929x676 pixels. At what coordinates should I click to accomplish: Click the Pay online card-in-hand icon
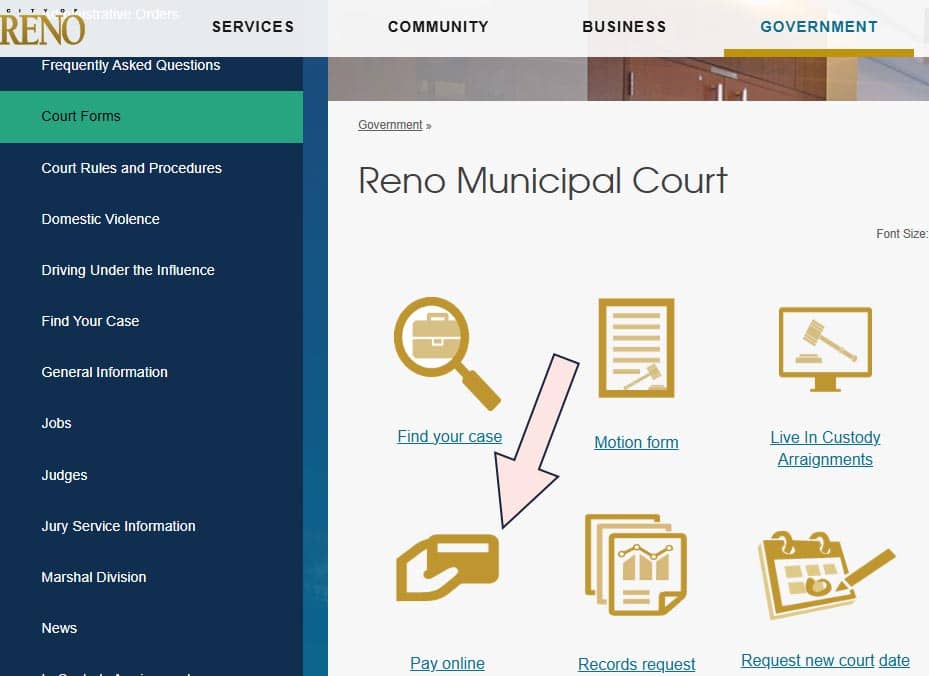[447, 568]
